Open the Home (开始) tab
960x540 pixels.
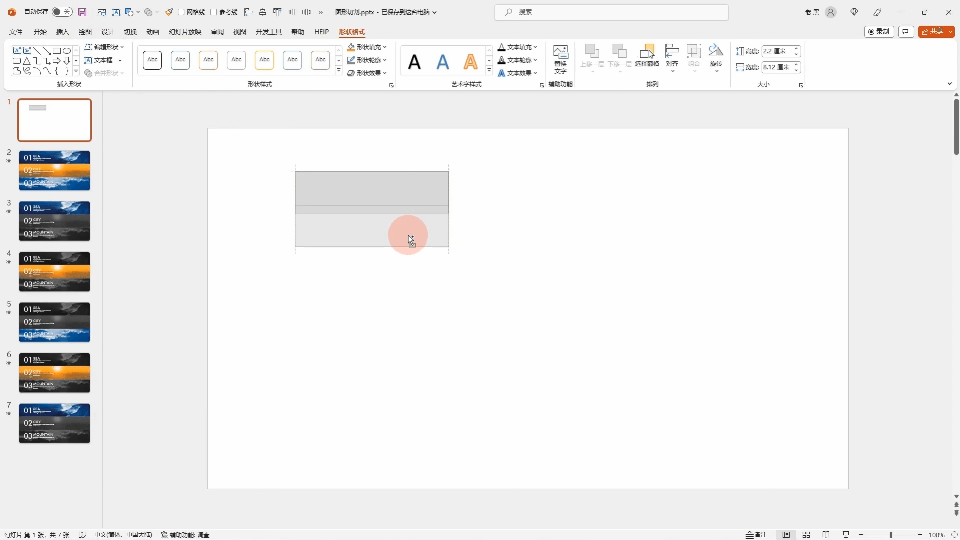[x=40, y=32]
